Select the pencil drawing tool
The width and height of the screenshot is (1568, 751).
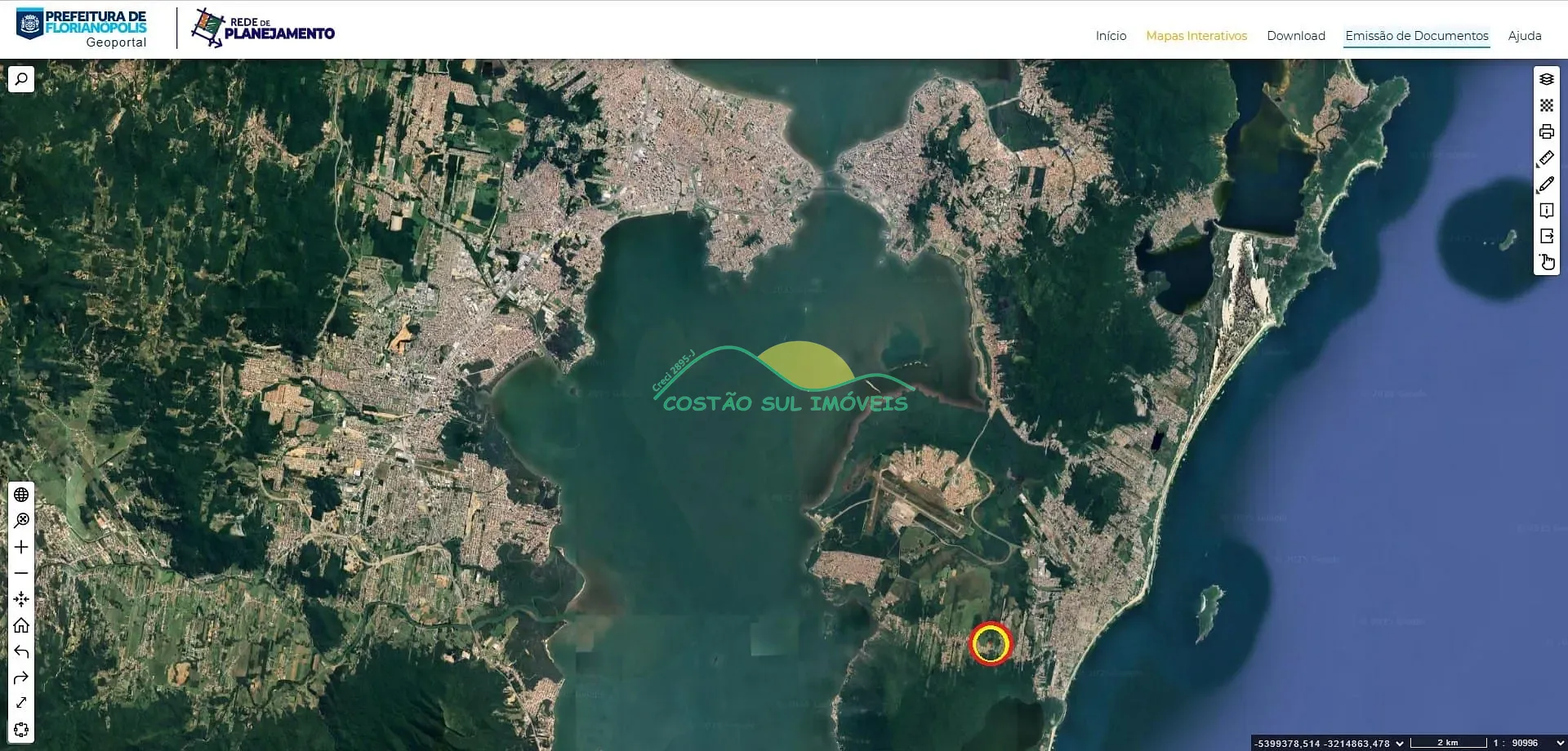tap(1547, 184)
